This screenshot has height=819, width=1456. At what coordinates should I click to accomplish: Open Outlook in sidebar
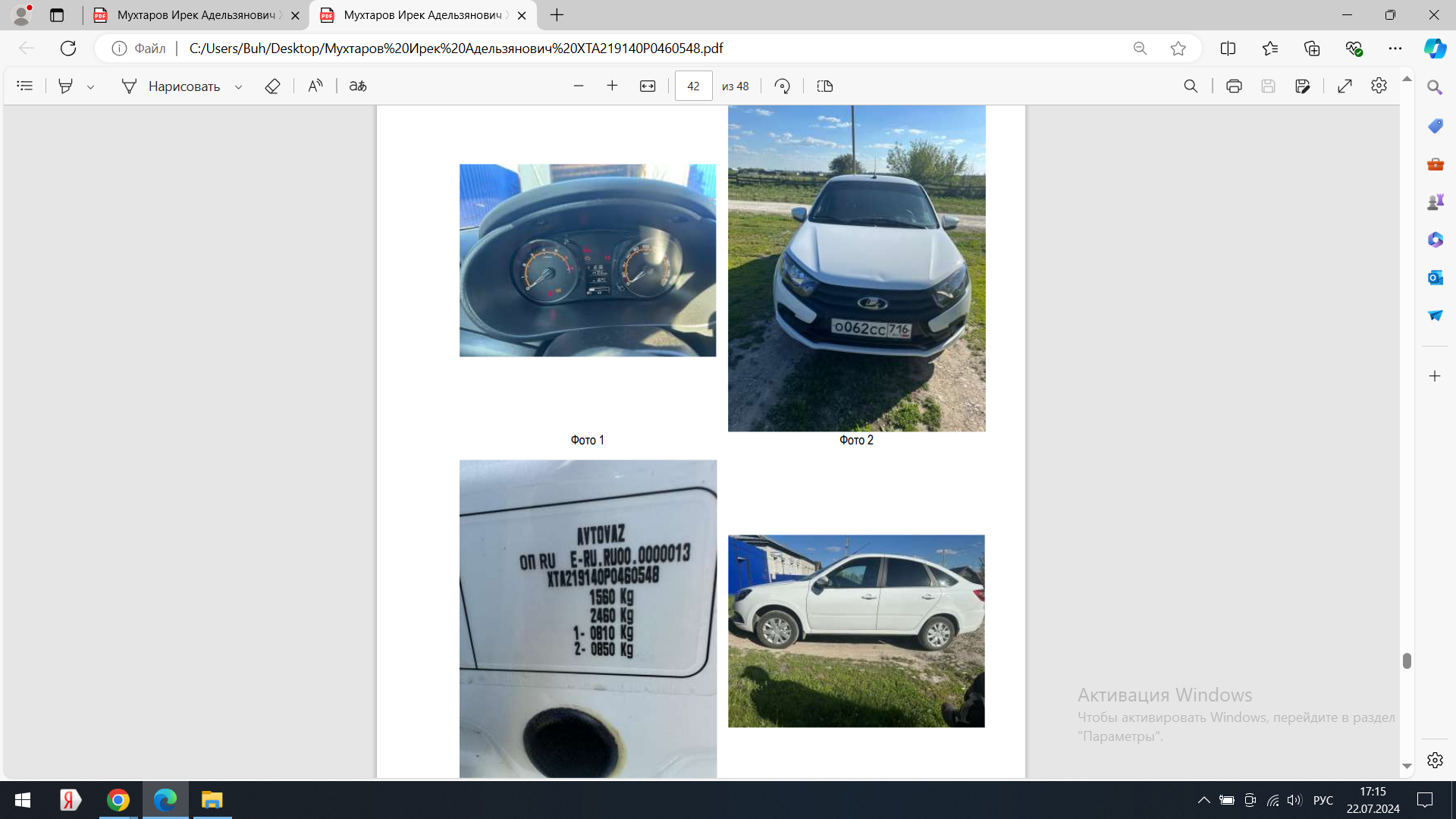[x=1435, y=278]
